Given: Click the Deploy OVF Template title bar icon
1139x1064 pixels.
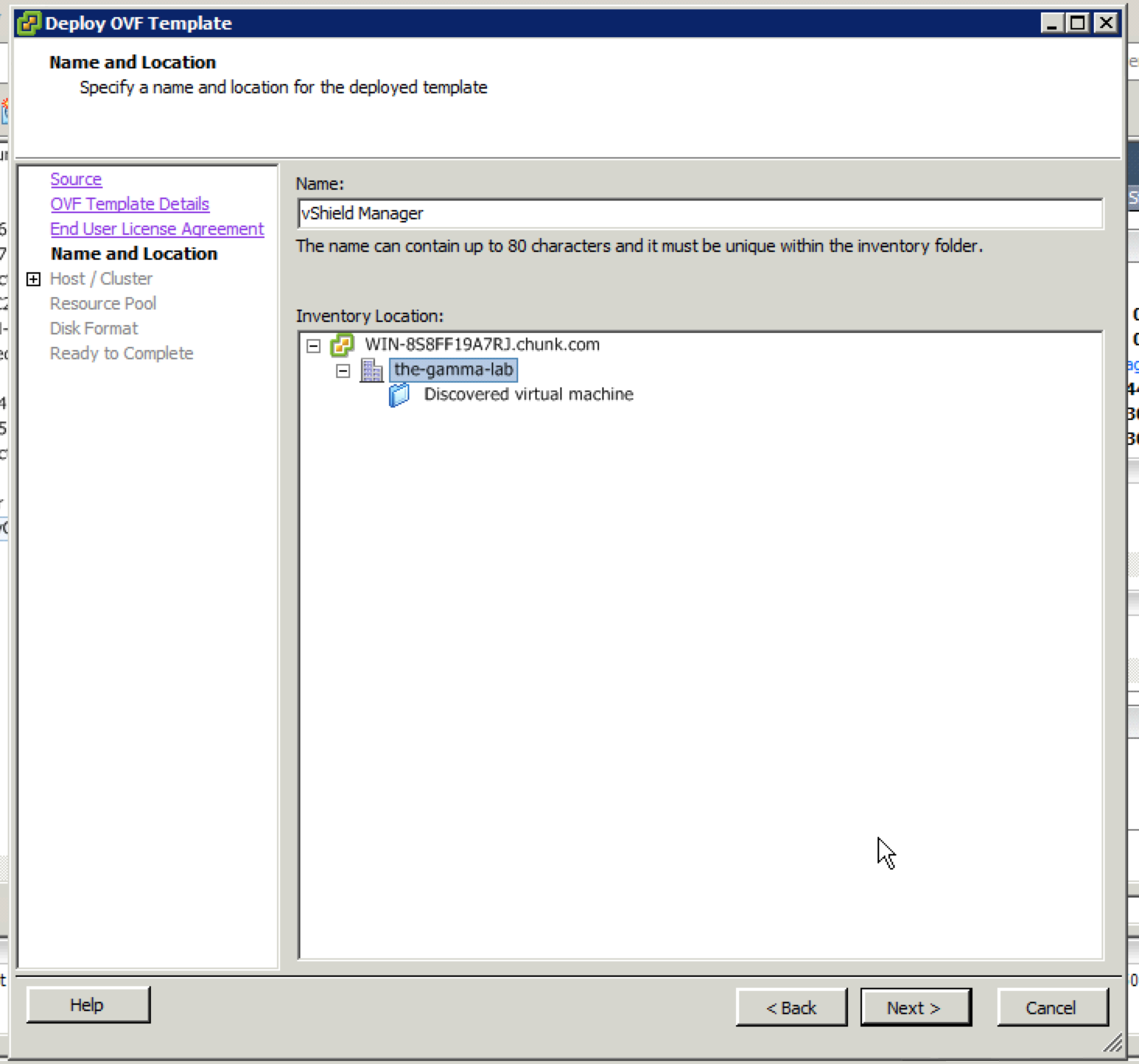Looking at the screenshot, I should [28, 23].
